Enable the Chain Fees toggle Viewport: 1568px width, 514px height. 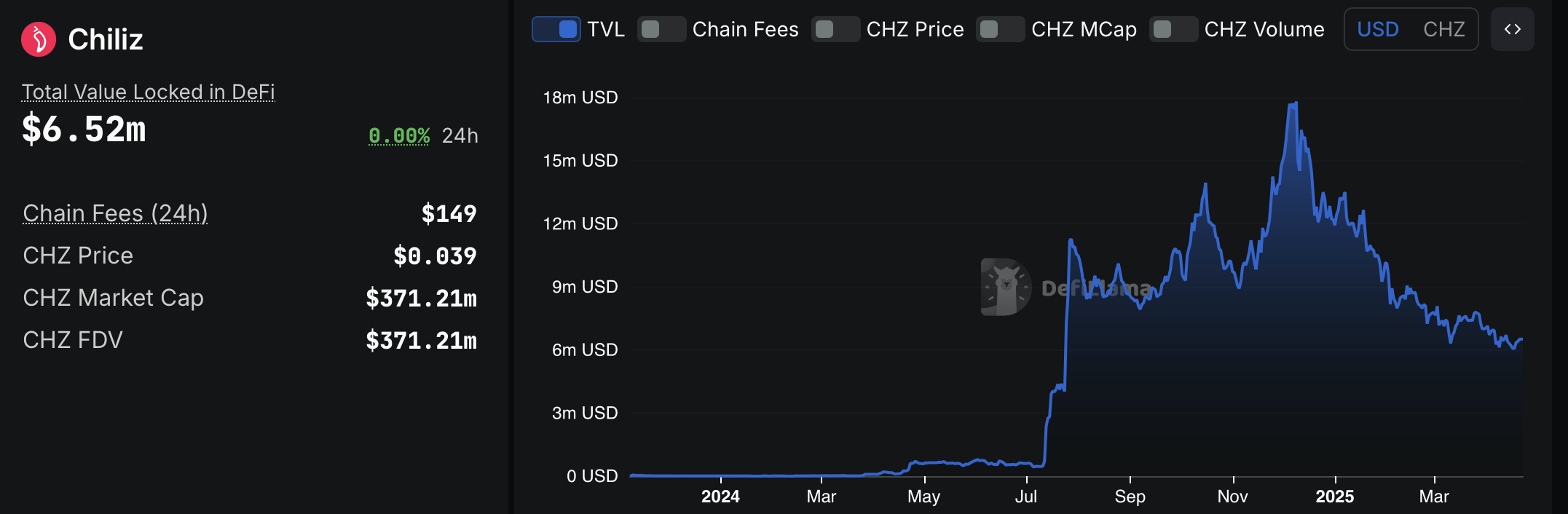coord(661,29)
